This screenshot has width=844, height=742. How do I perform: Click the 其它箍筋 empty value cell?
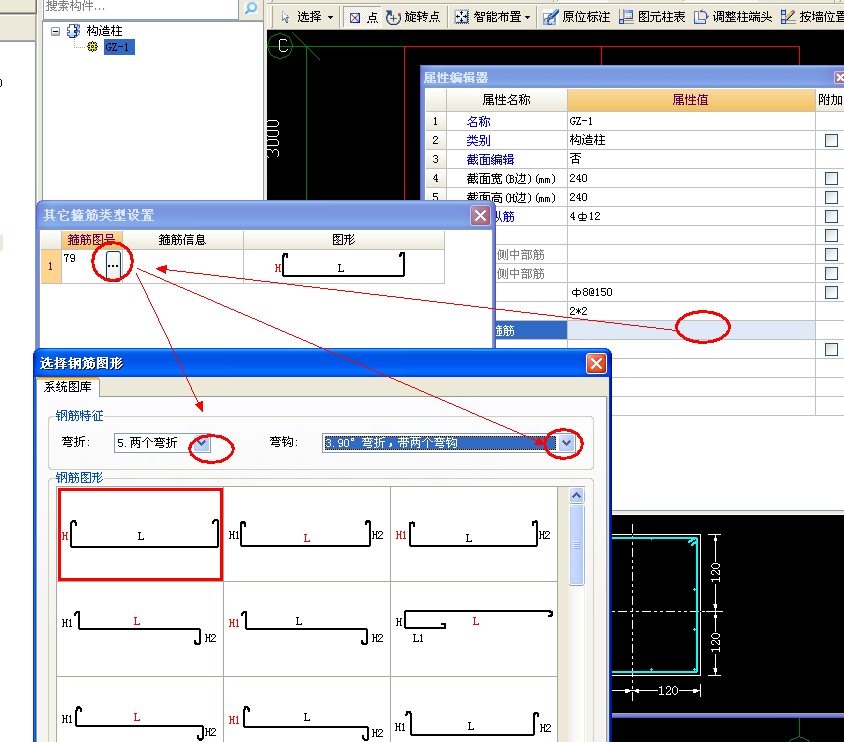click(691, 330)
